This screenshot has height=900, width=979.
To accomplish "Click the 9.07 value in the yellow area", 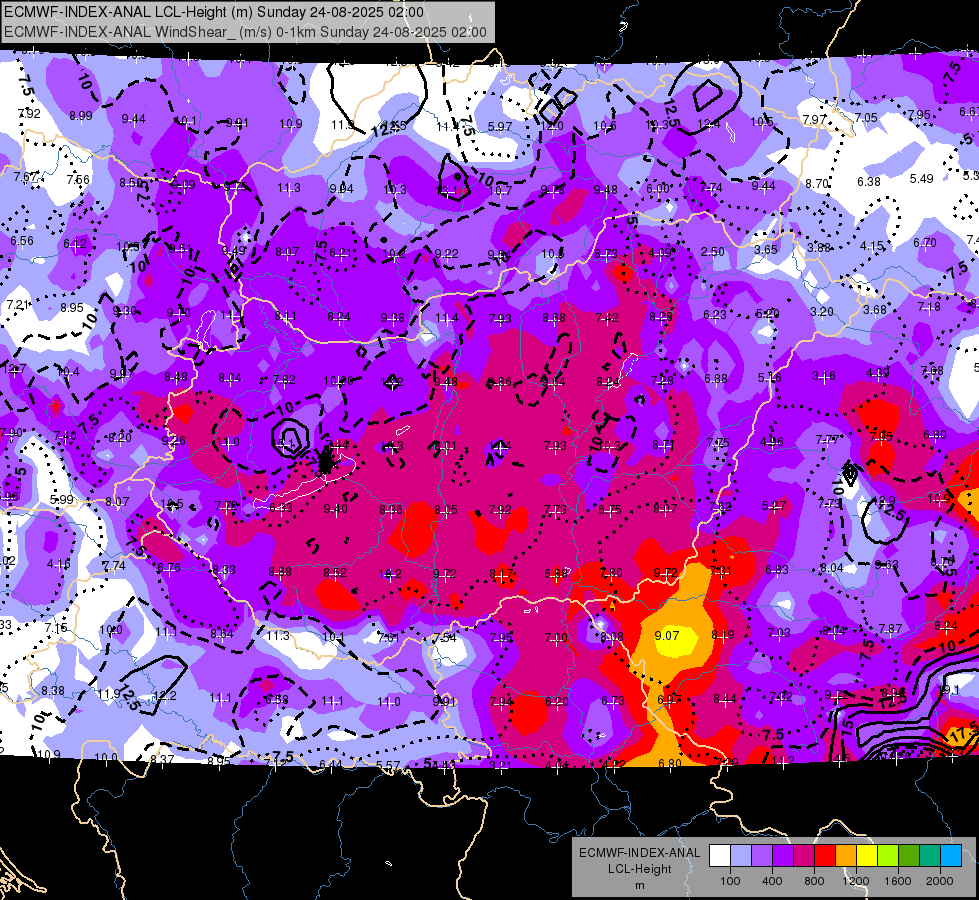I will 666,635.
